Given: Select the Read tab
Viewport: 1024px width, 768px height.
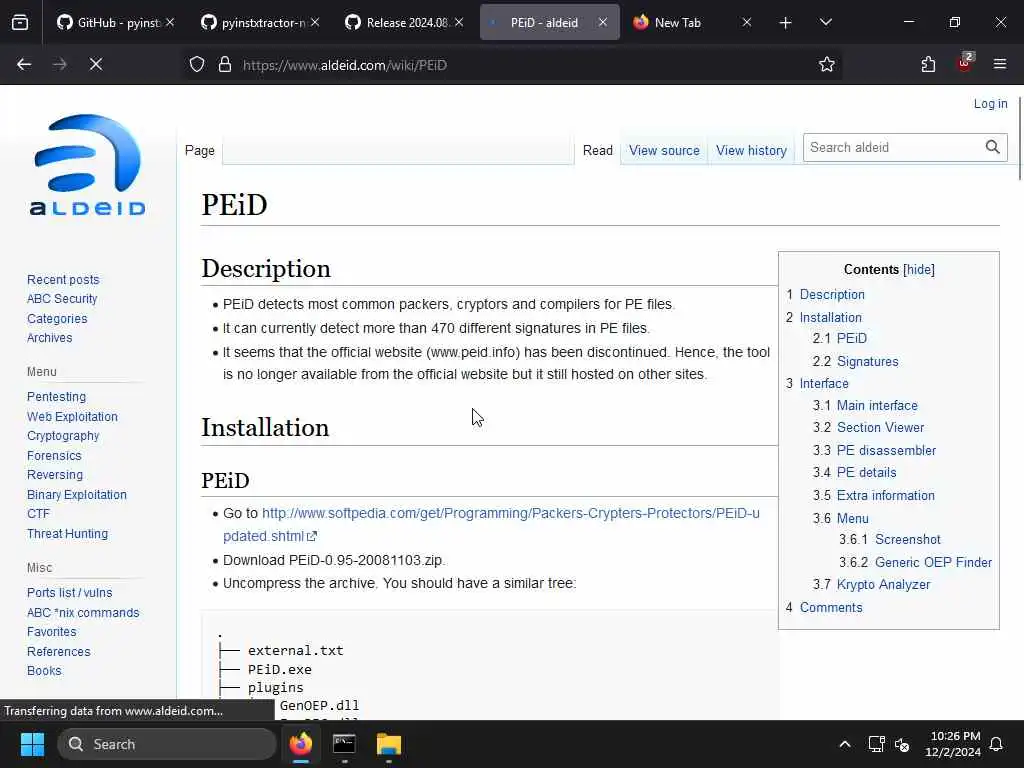Looking at the screenshot, I should click(598, 150).
